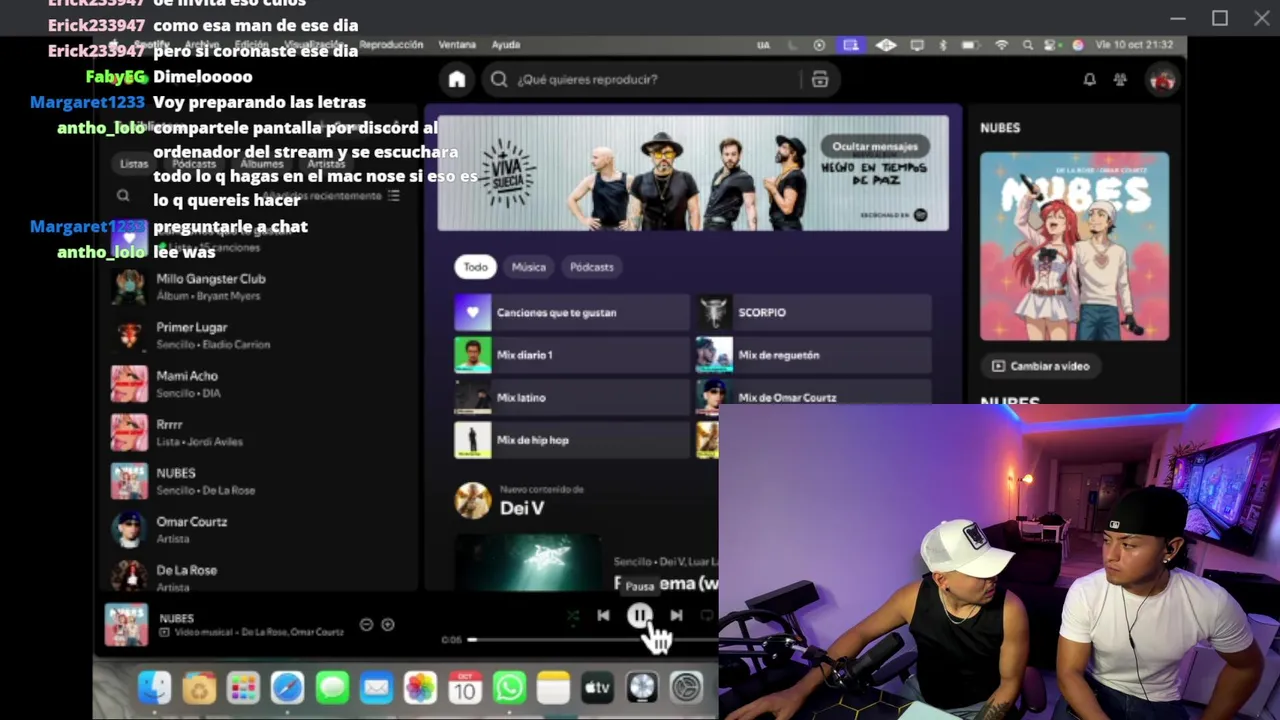Launch Safari from the Dock
This screenshot has width=1280, height=720.
click(x=287, y=687)
